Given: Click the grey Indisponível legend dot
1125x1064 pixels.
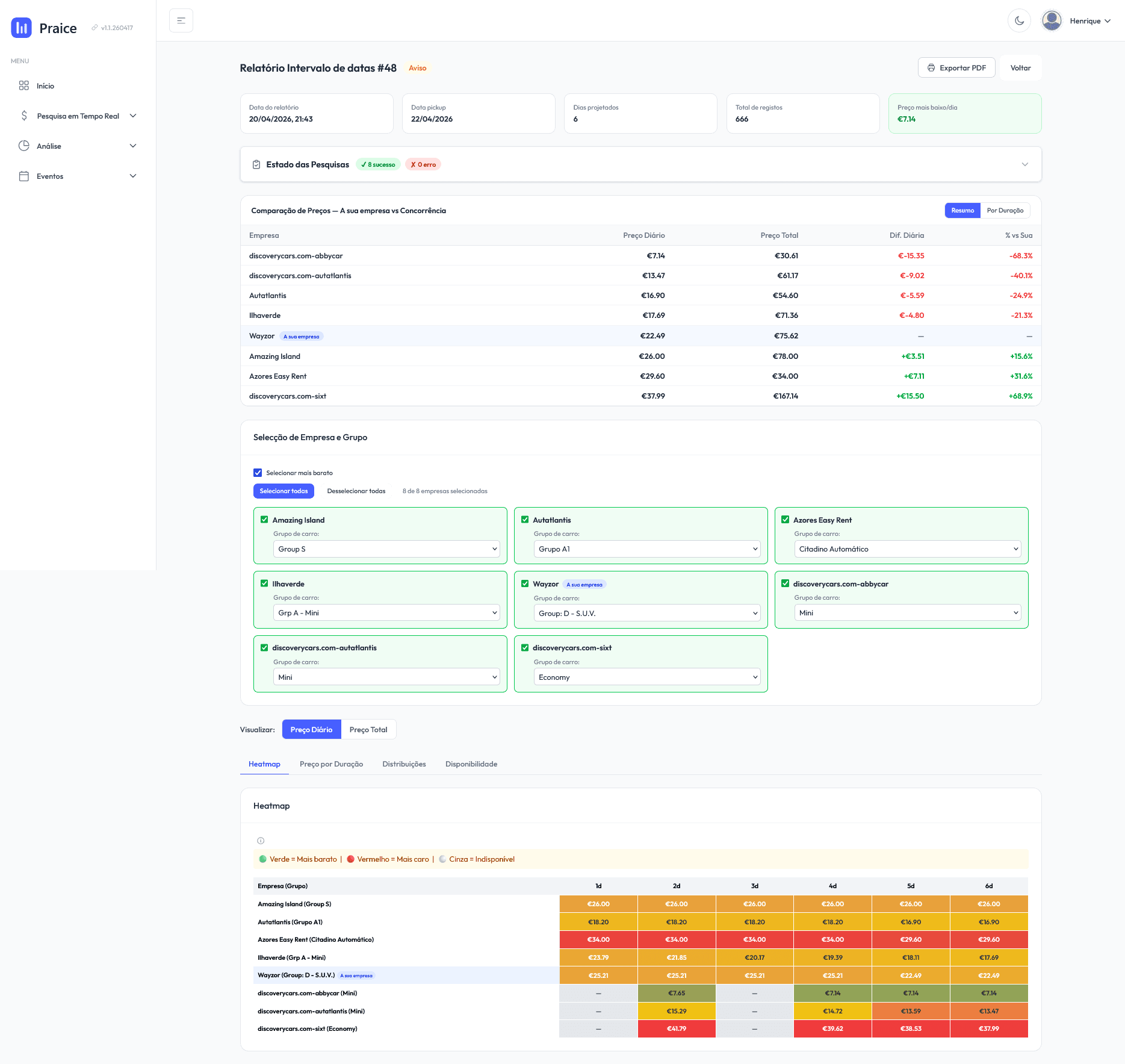Looking at the screenshot, I should [x=442, y=859].
